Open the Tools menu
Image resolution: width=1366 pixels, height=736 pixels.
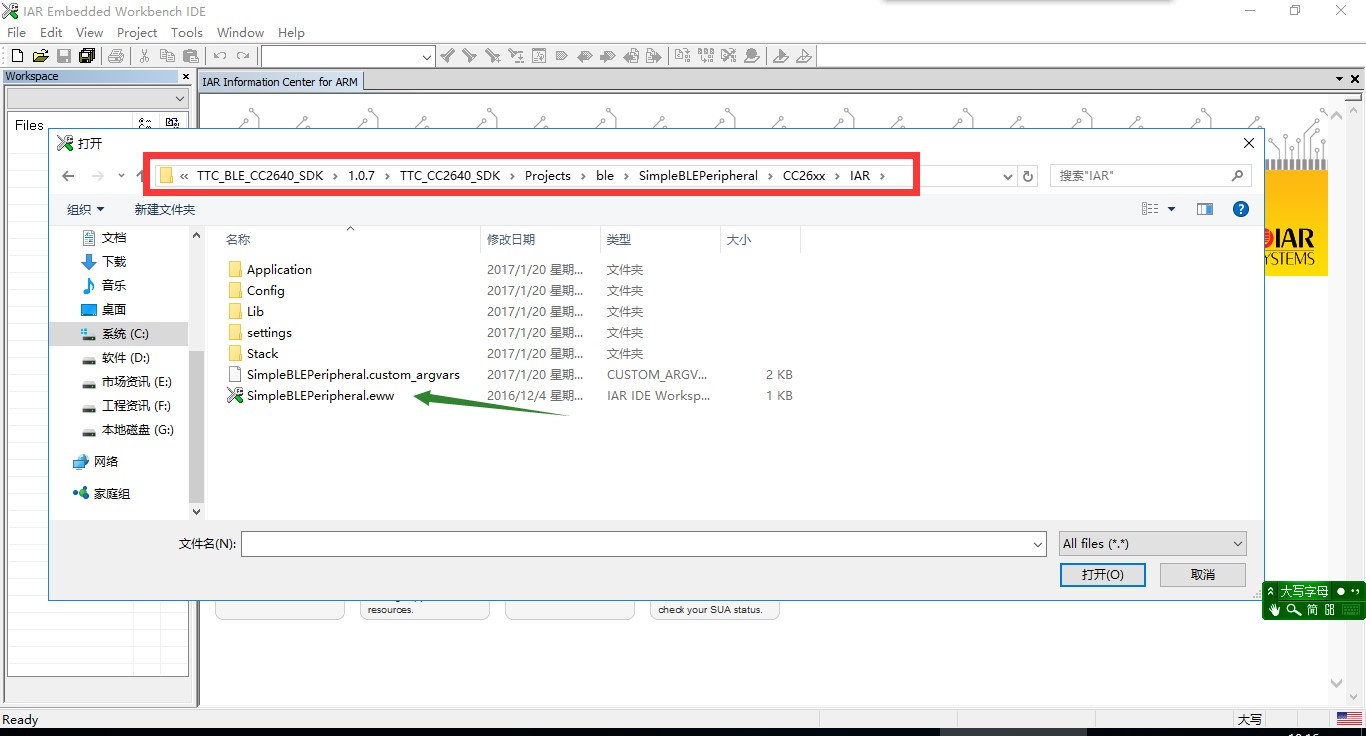(x=187, y=33)
